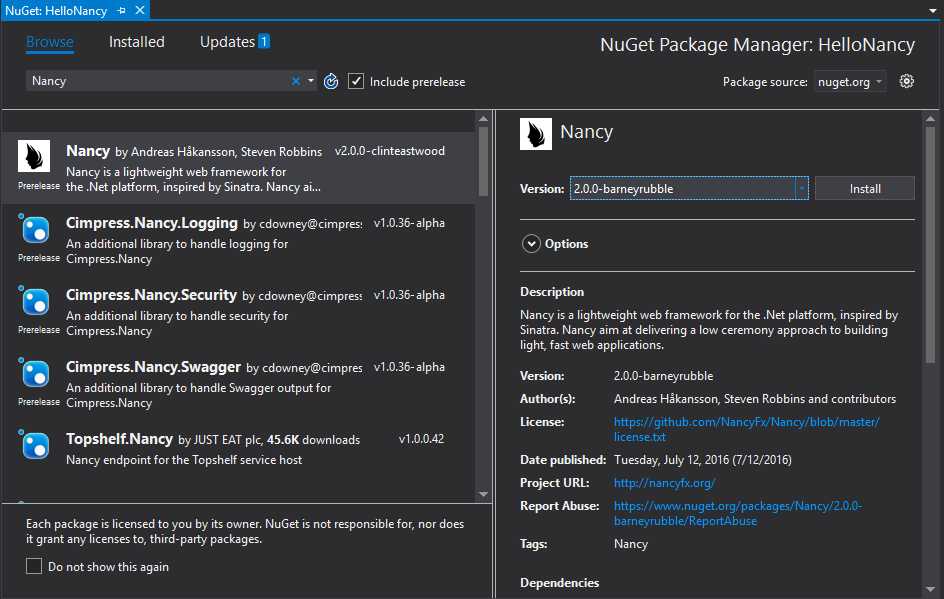Click package list scroll up arrow

(x=483, y=119)
